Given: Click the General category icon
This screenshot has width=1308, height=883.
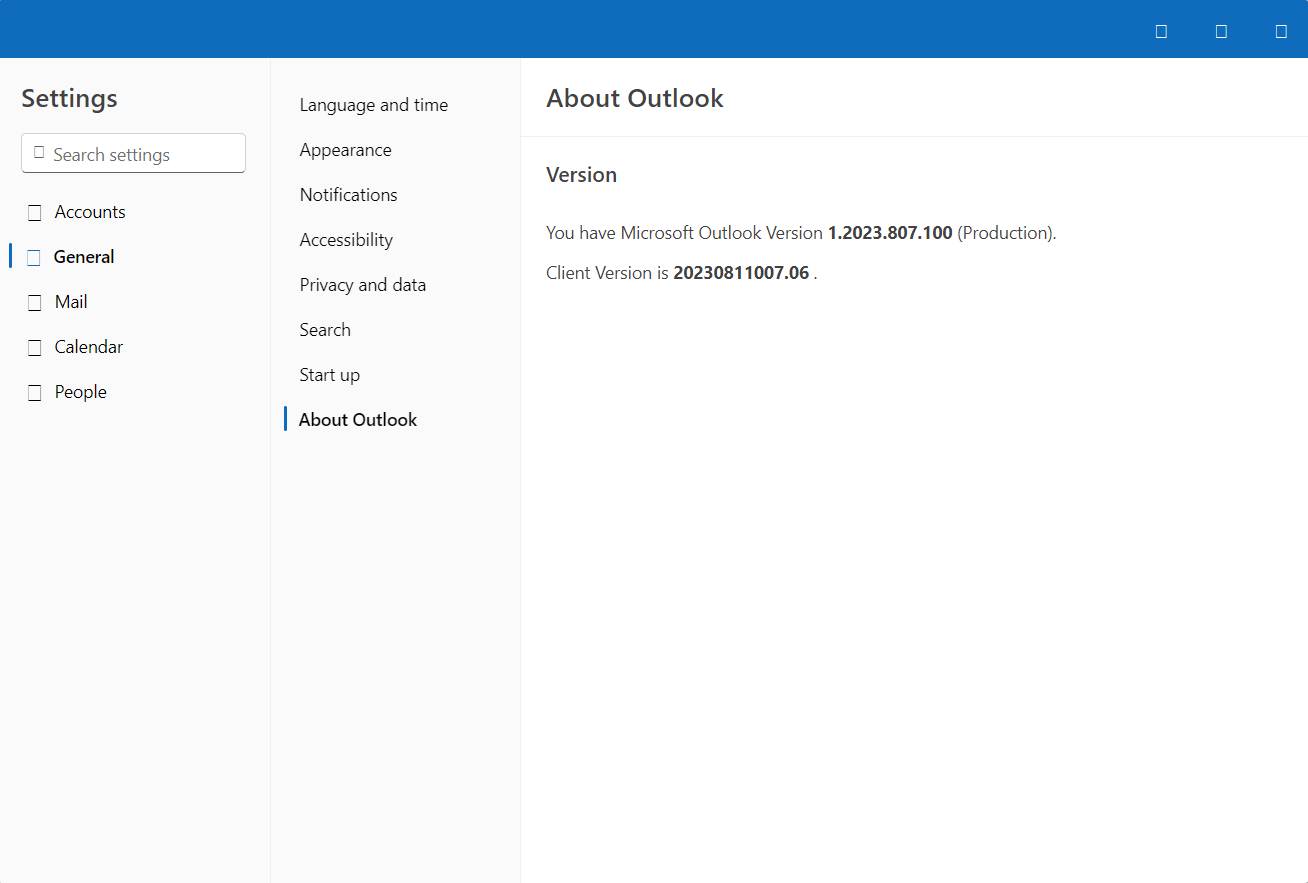Looking at the screenshot, I should pyautogui.click(x=34, y=258).
